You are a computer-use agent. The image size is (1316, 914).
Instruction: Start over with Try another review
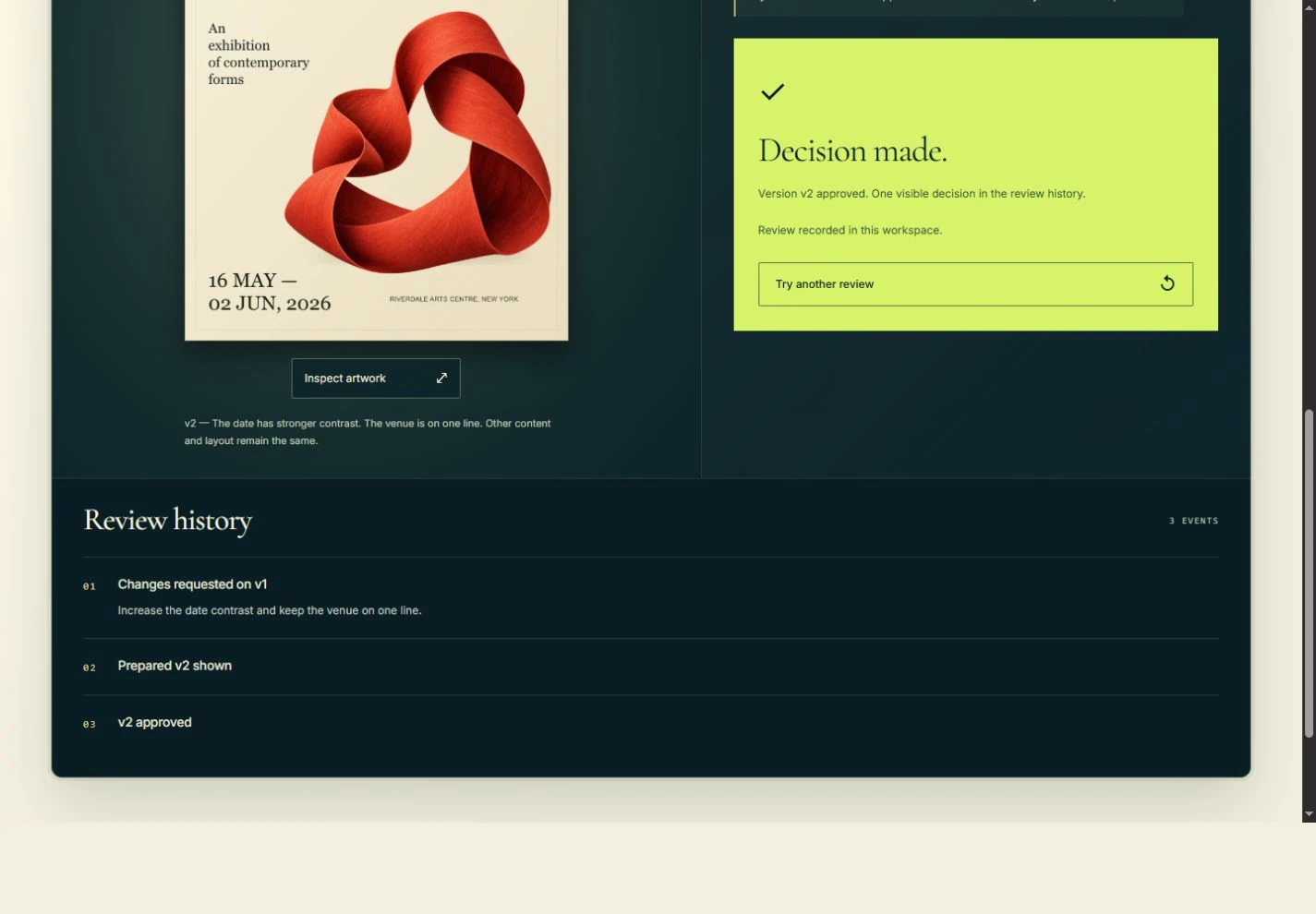click(x=975, y=284)
